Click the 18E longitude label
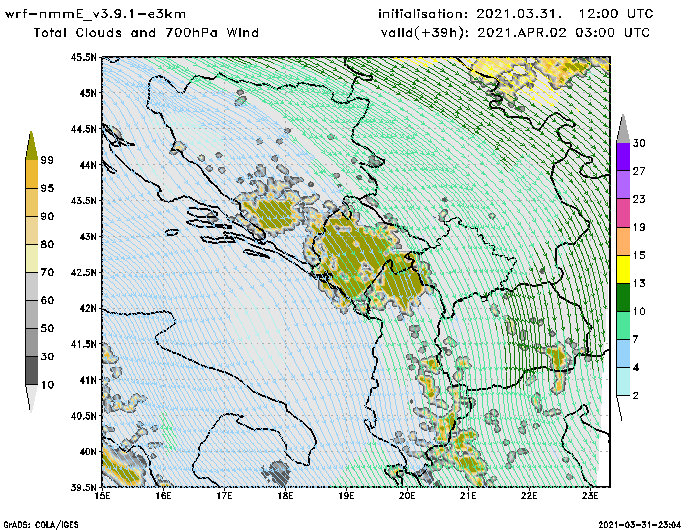The height and width of the screenshot is (530, 700). click(x=285, y=496)
